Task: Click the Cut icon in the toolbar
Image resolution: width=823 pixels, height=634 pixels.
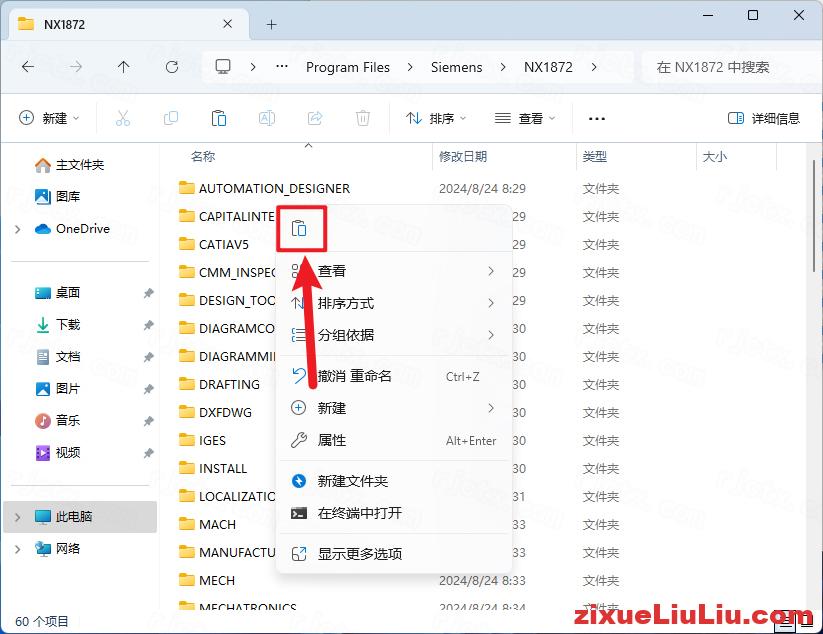Action: click(123, 118)
